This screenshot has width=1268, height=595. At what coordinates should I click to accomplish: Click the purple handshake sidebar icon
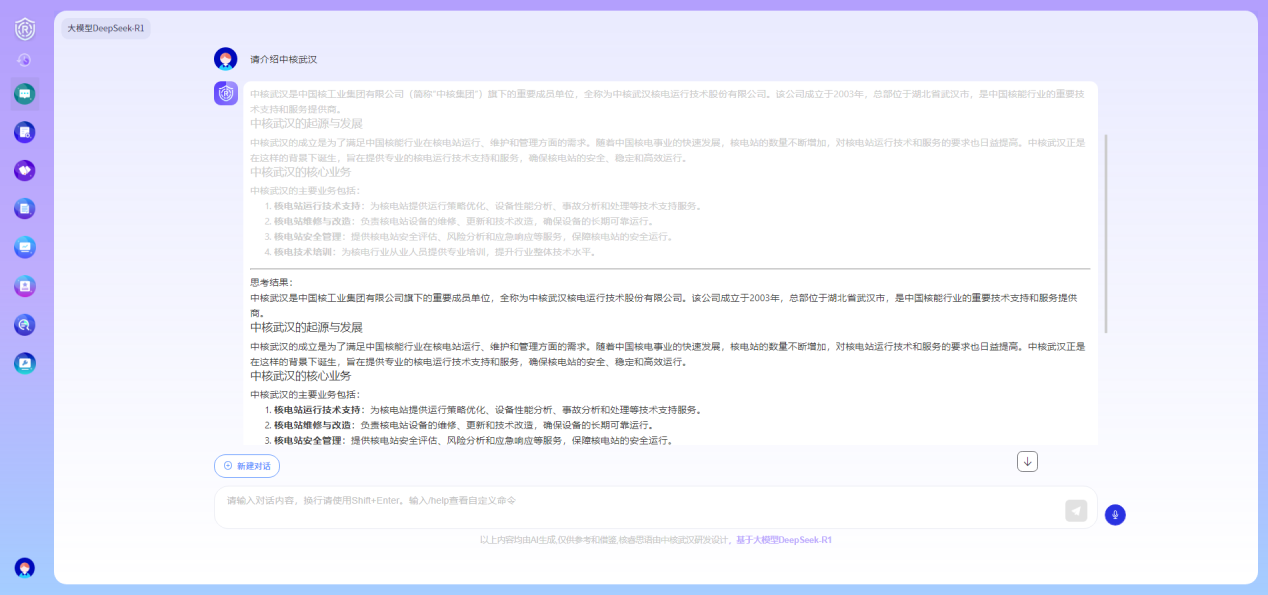pyautogui.click(x=25, y=170)
